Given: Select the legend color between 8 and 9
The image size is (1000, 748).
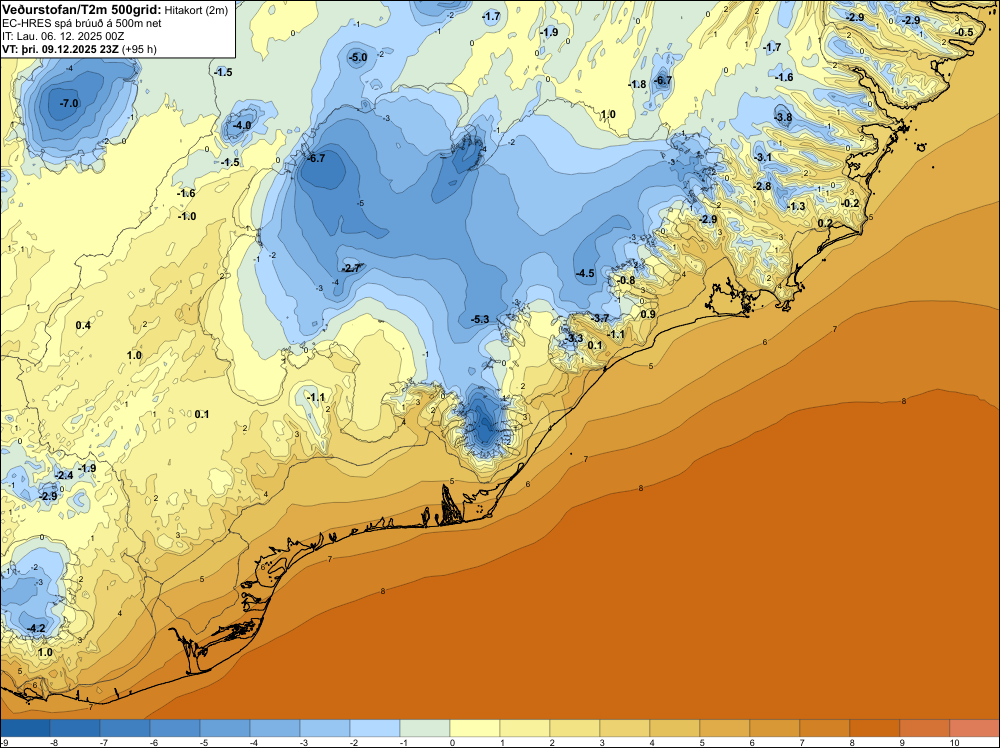Looking at the screenshot, I should point(874,728).
